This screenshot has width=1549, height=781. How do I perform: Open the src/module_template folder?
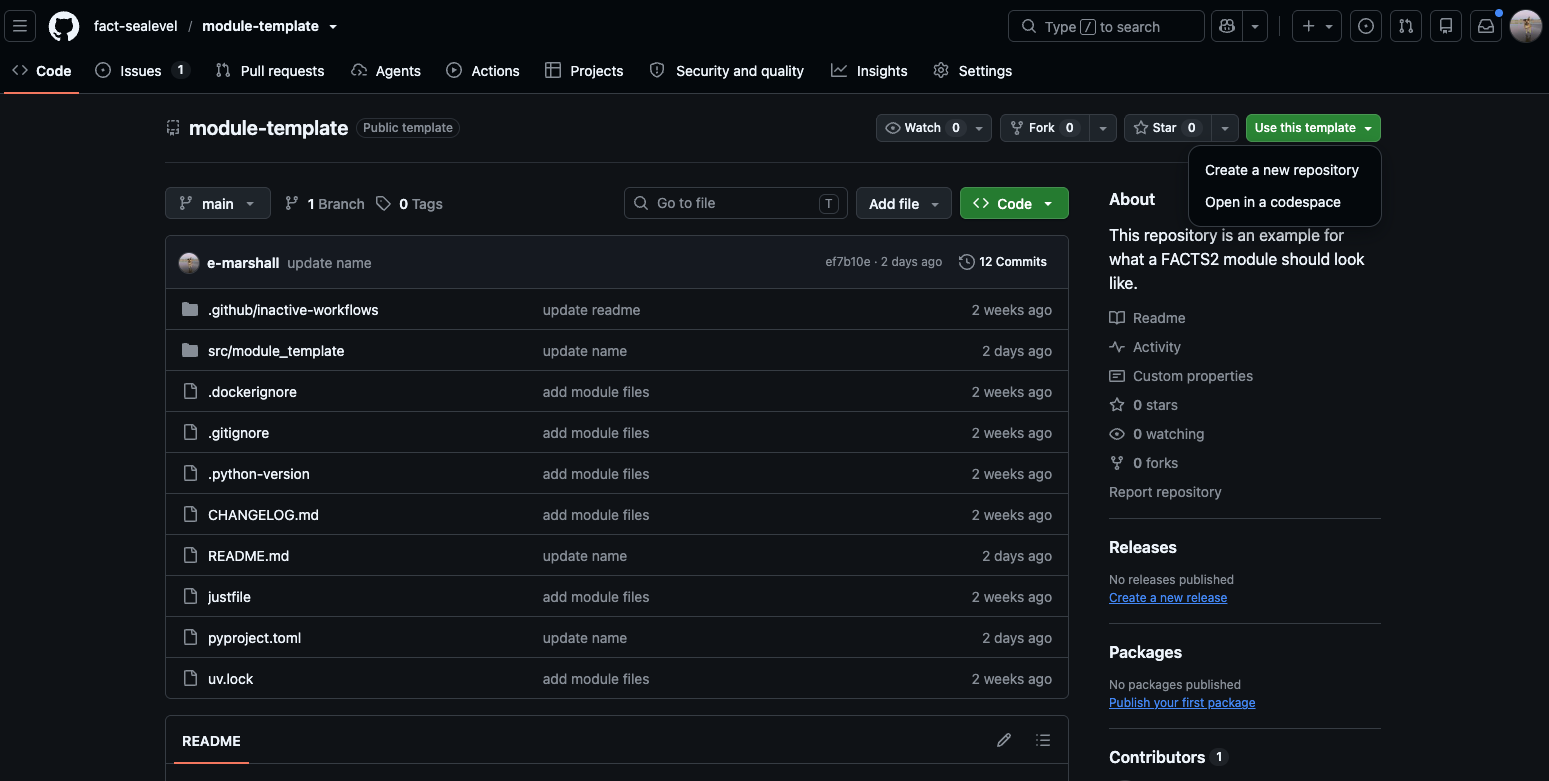276,351
